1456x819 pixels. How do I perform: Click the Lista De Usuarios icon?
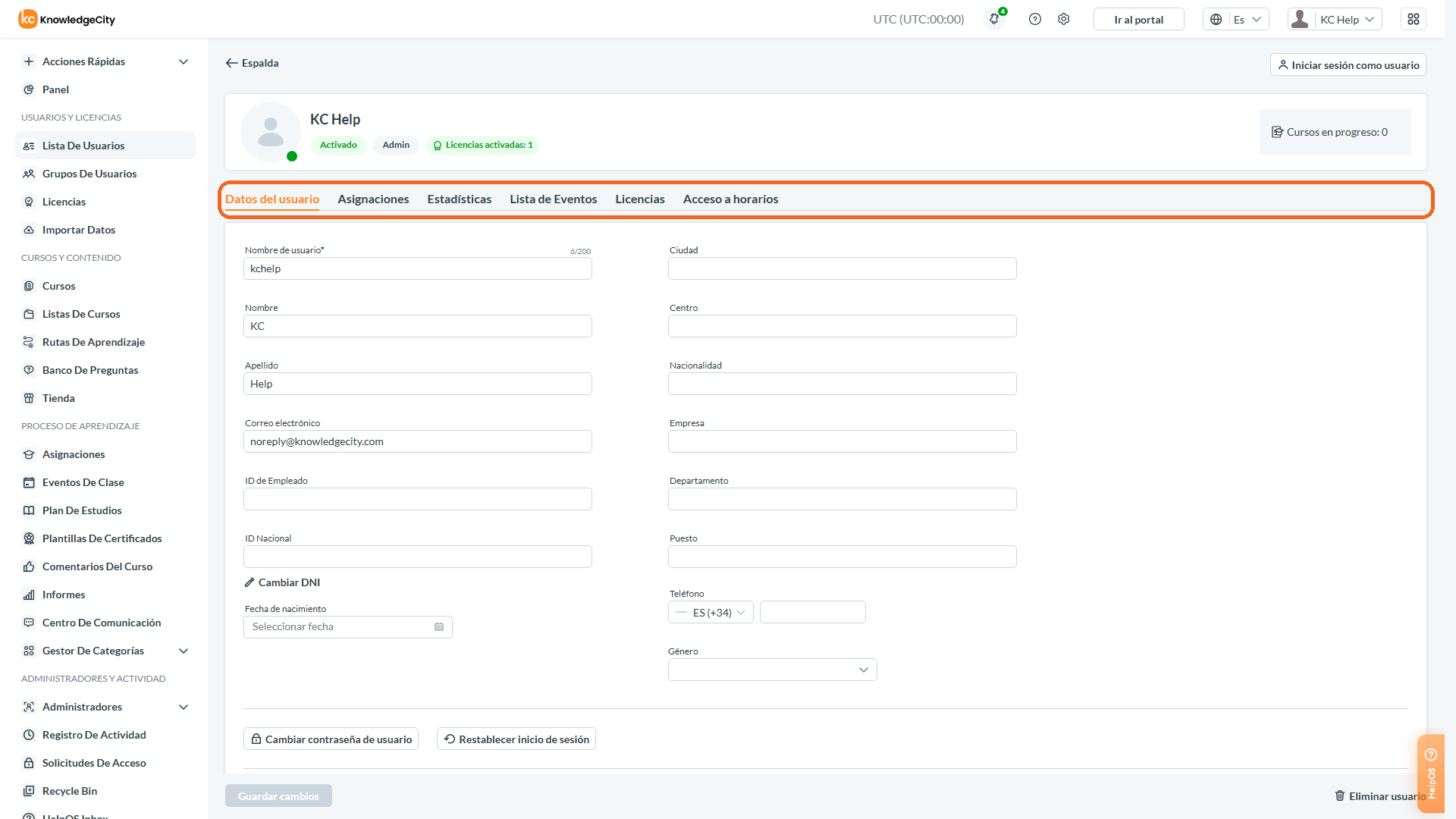coord(29,146)
